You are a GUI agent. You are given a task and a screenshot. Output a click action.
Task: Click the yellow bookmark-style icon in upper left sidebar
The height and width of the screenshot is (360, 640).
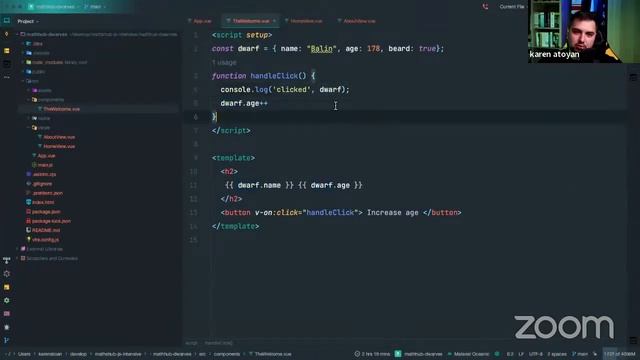click(7, 51)
